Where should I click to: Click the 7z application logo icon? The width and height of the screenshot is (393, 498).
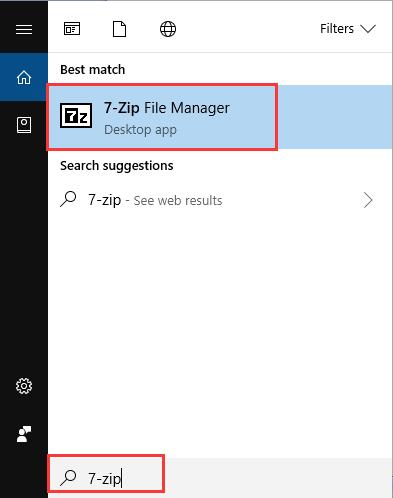(76, 115)
